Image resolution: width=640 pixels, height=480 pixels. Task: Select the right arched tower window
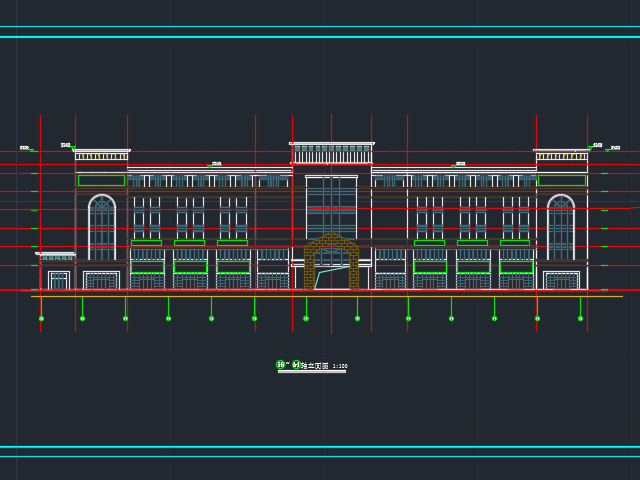click(x=561, y=226)
